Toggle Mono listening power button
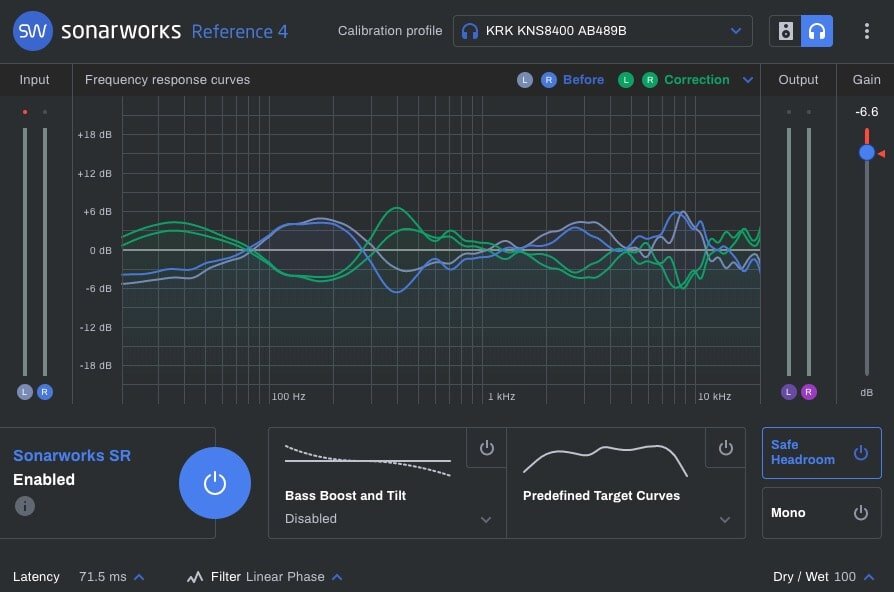 860,513
